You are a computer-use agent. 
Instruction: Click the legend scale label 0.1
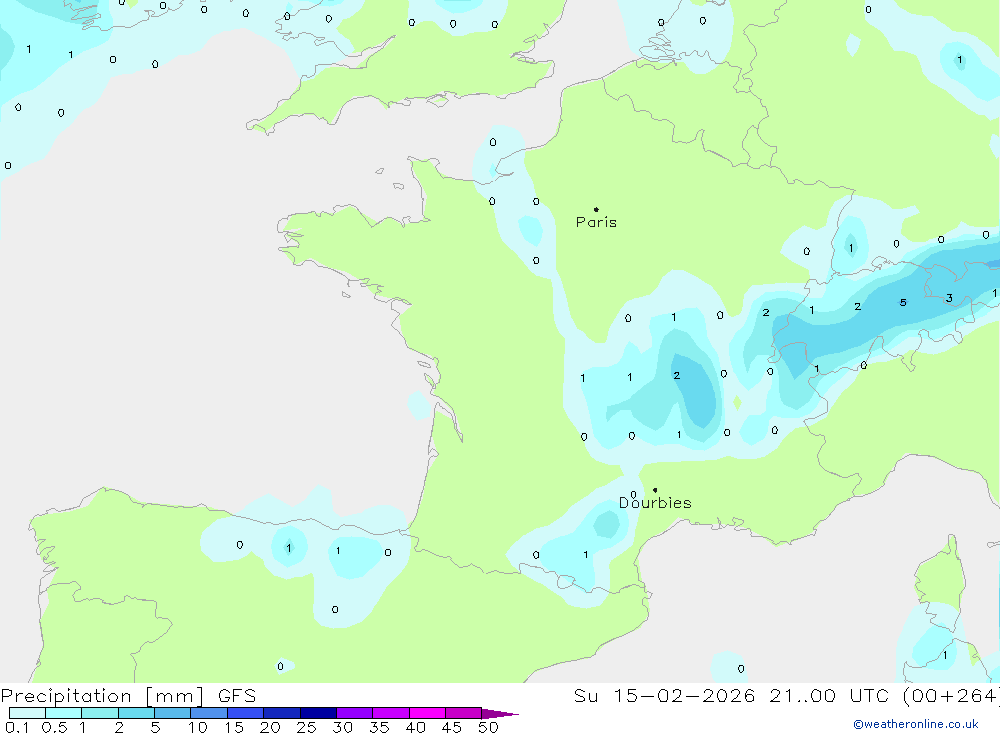click(x=17, y=727)
